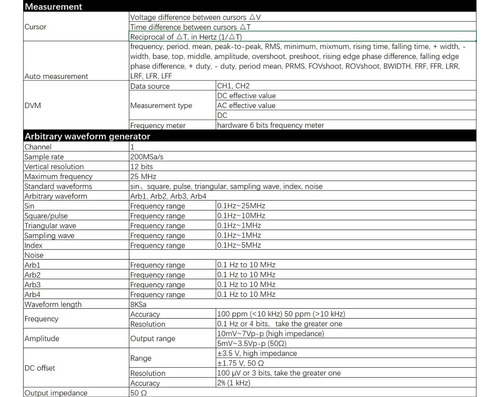
Task: Select the '0.1Hz~5MHz' value
Action: click(346, 245)
